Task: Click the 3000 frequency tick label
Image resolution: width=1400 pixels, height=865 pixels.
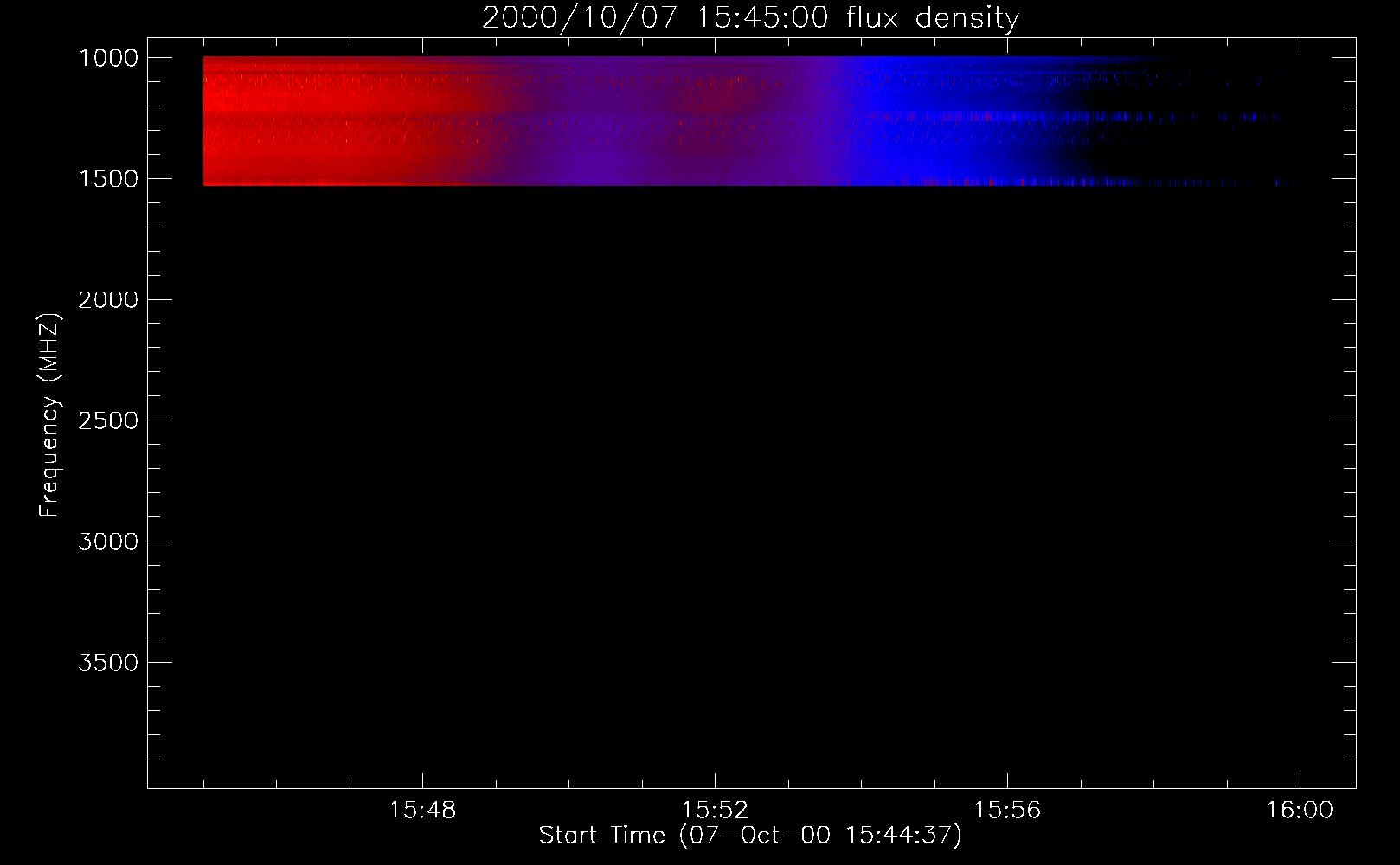Action: pyautogui.click(x=109, y=541)
